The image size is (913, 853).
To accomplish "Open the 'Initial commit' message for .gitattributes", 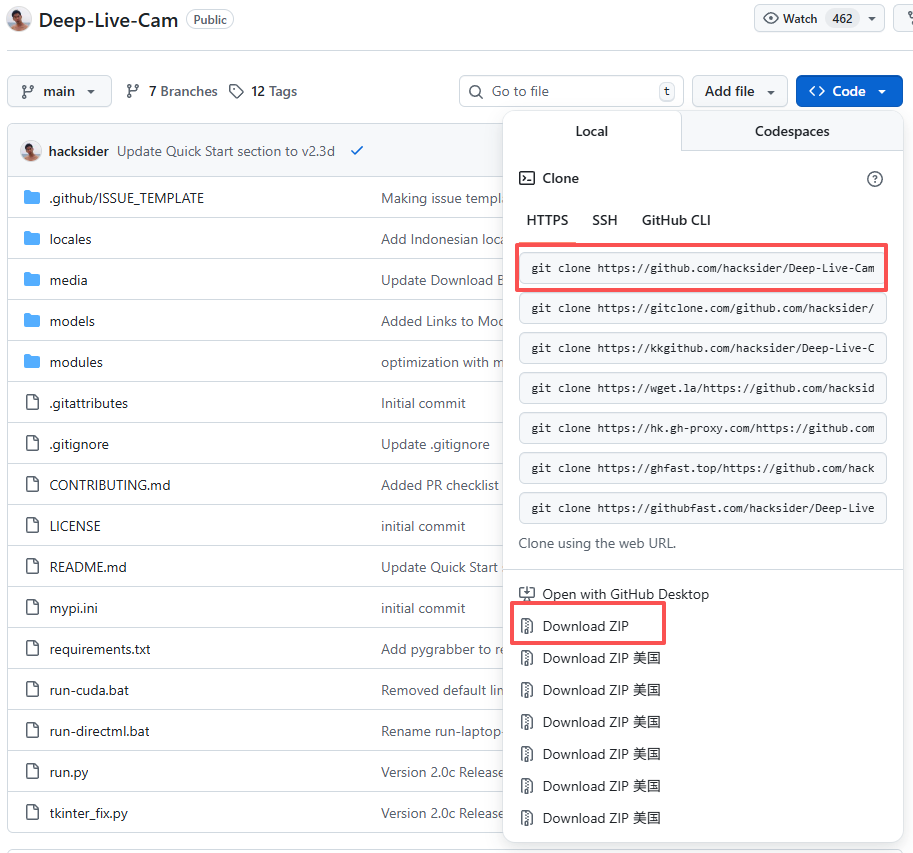I will pos(423,403).
